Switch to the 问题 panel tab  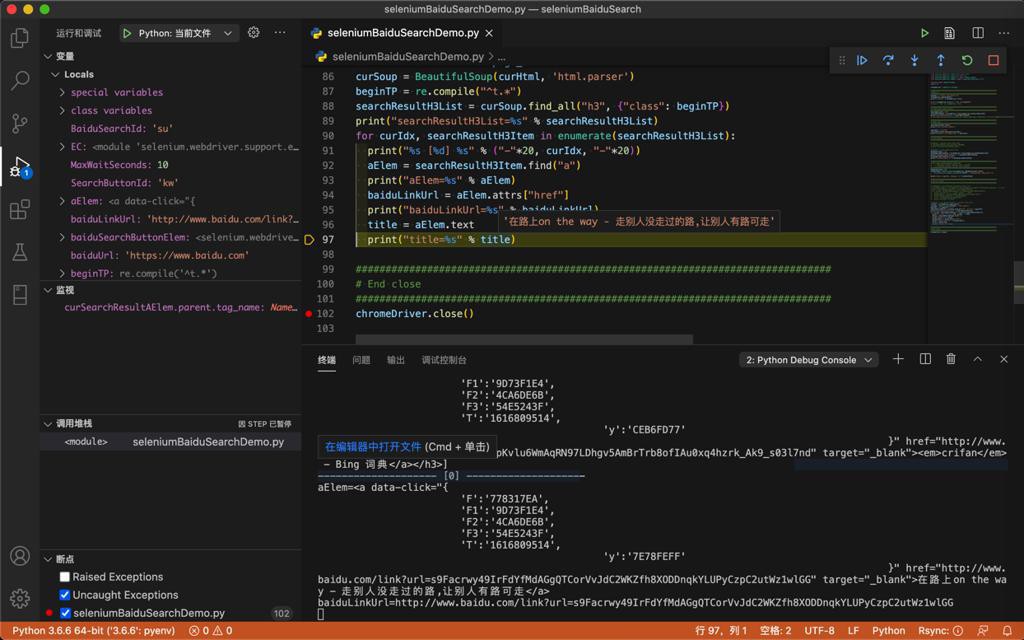361,360
